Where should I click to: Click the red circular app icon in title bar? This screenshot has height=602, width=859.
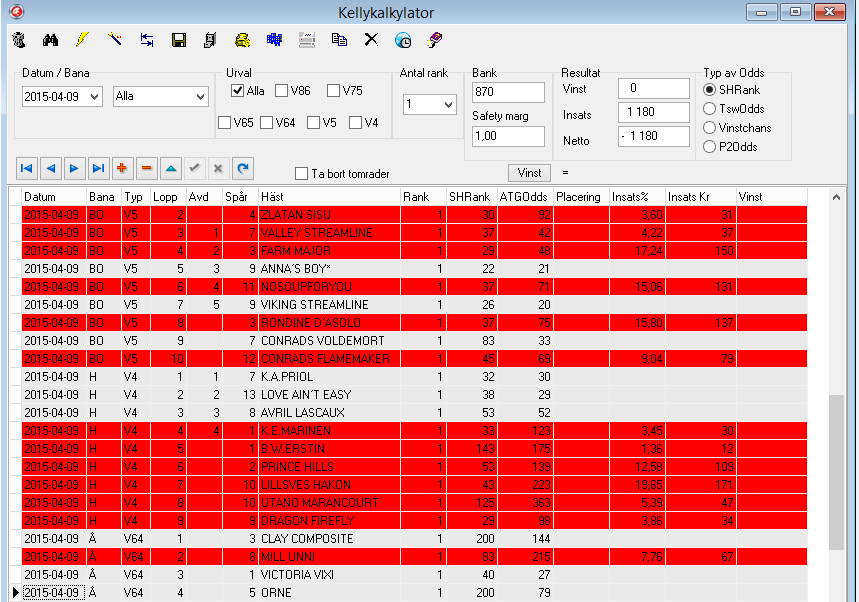[17, 12]
